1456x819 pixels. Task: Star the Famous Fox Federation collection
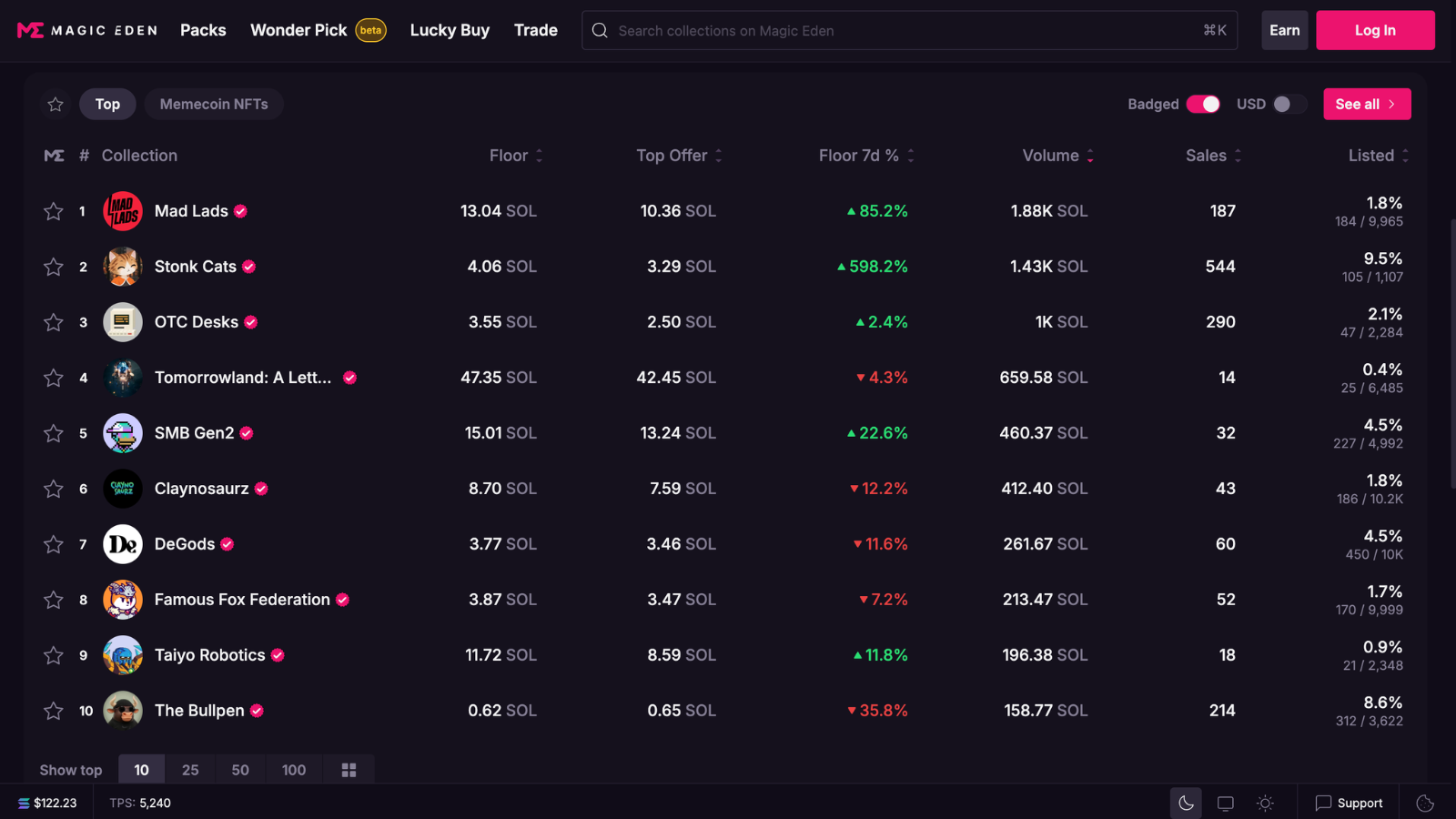point(54,600)
